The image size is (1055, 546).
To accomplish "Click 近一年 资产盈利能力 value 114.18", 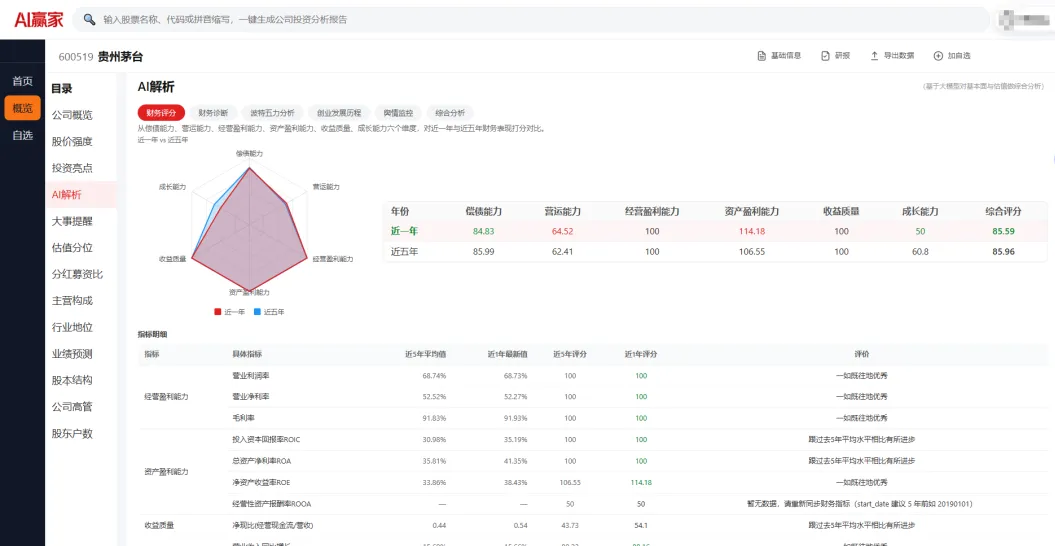I will [752, 231].
